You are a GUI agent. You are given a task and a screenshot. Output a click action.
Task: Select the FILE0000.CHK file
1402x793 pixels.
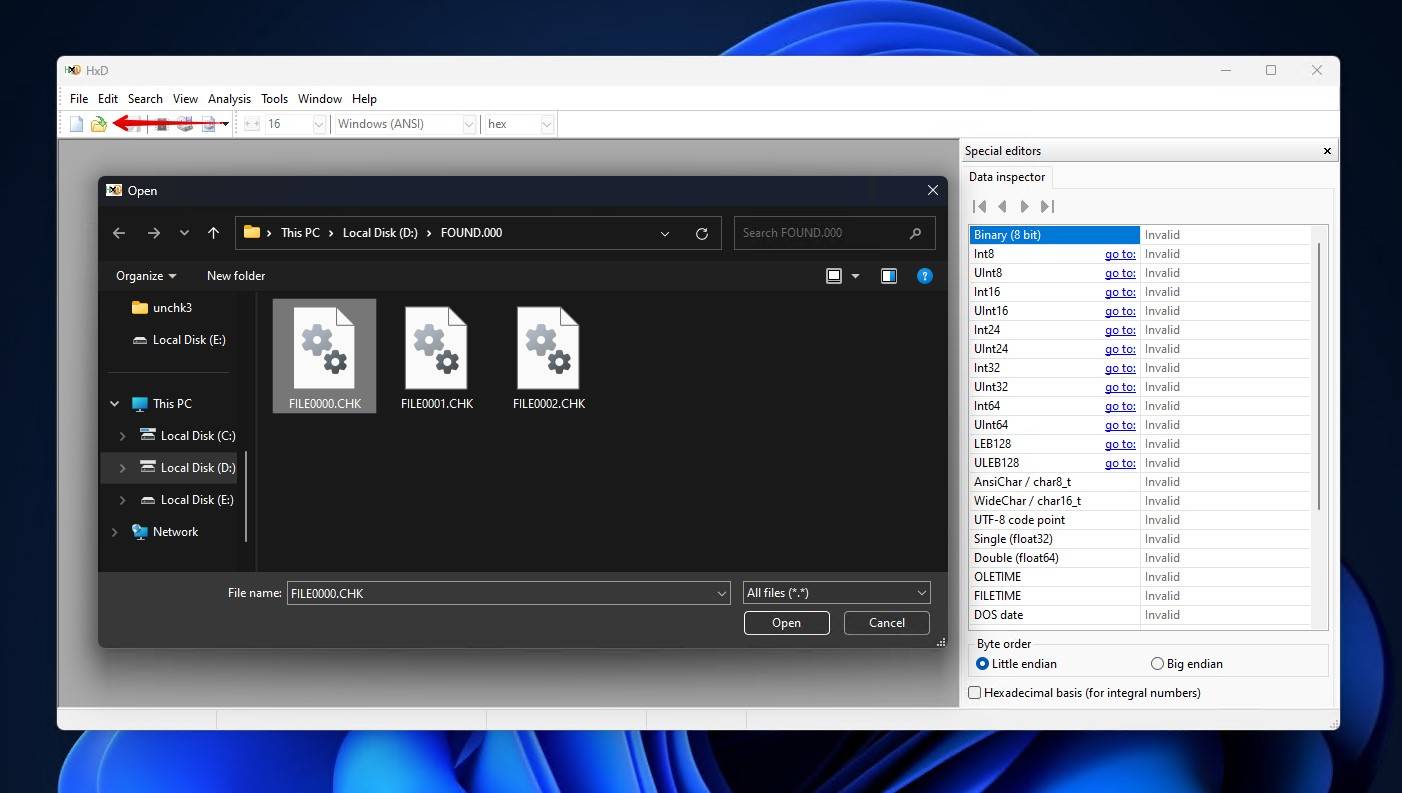pyautogui.click(x=324, y=356)
